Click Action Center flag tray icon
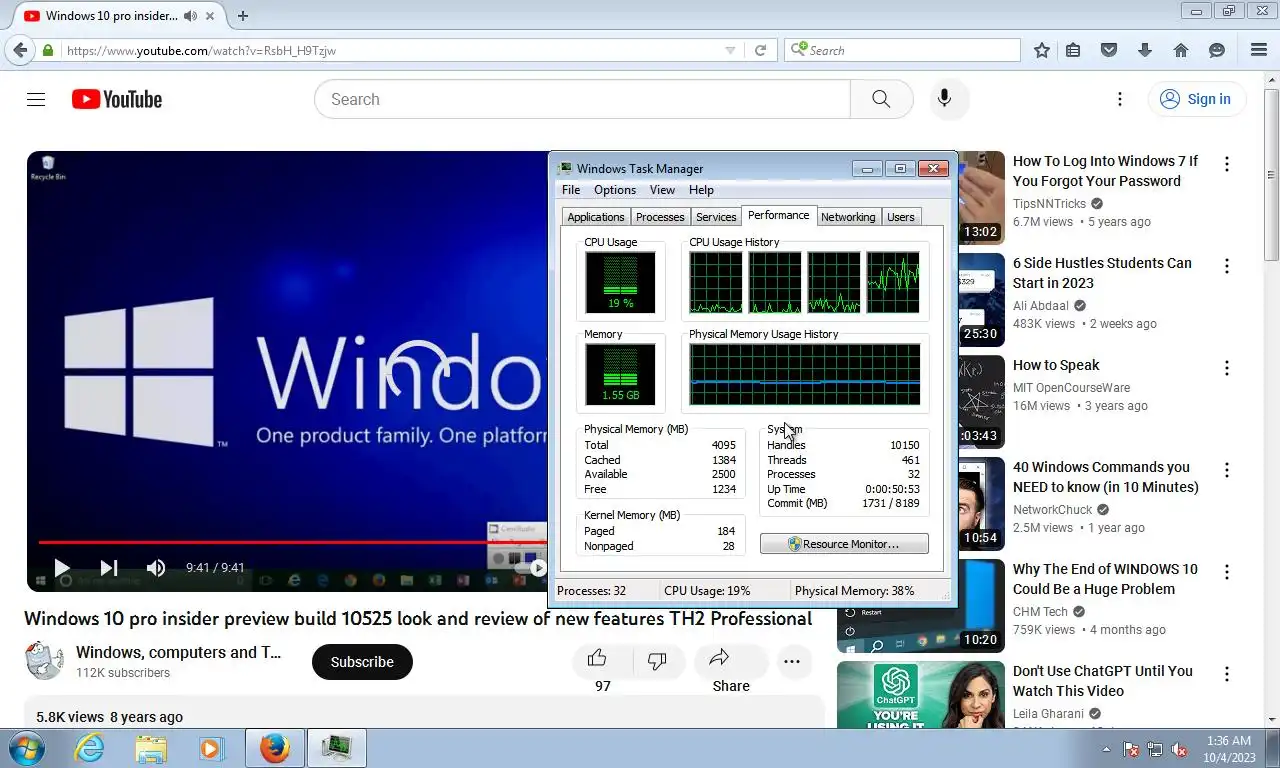 (x=1132, y=749)
